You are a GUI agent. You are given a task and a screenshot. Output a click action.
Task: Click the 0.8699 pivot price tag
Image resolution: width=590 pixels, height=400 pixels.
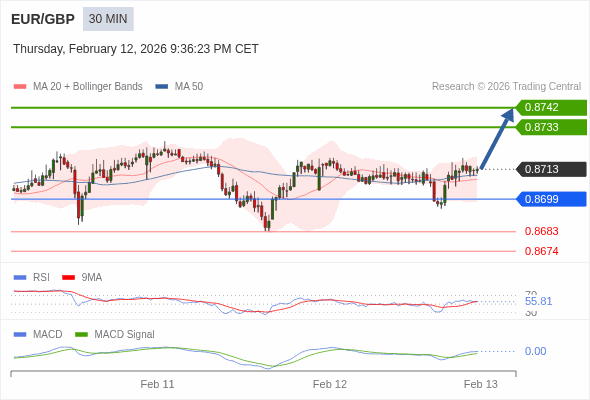click(551, 199)
